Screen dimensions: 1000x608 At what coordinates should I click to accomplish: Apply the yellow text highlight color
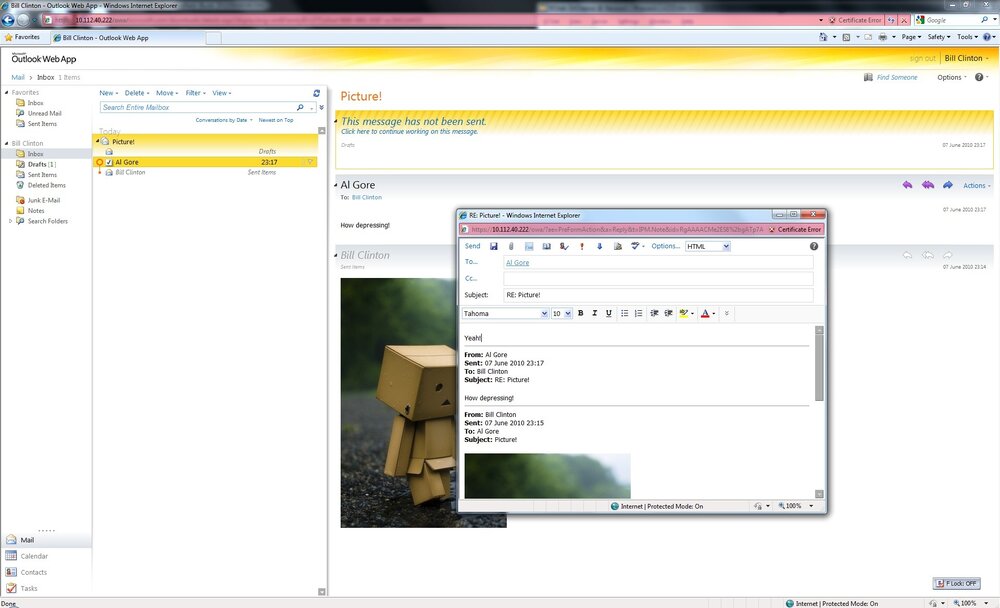684,313
